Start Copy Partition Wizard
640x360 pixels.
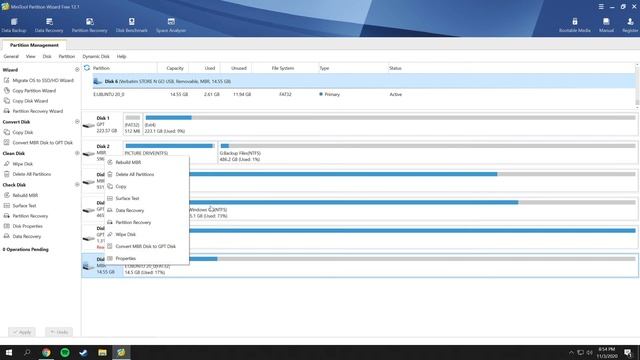[30, 91]
